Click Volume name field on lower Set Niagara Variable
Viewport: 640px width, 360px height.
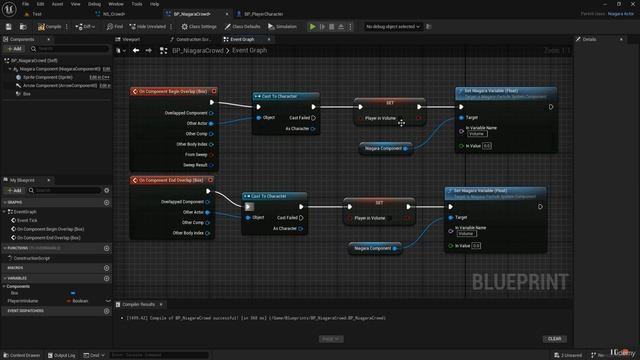[x=466, y=234]
